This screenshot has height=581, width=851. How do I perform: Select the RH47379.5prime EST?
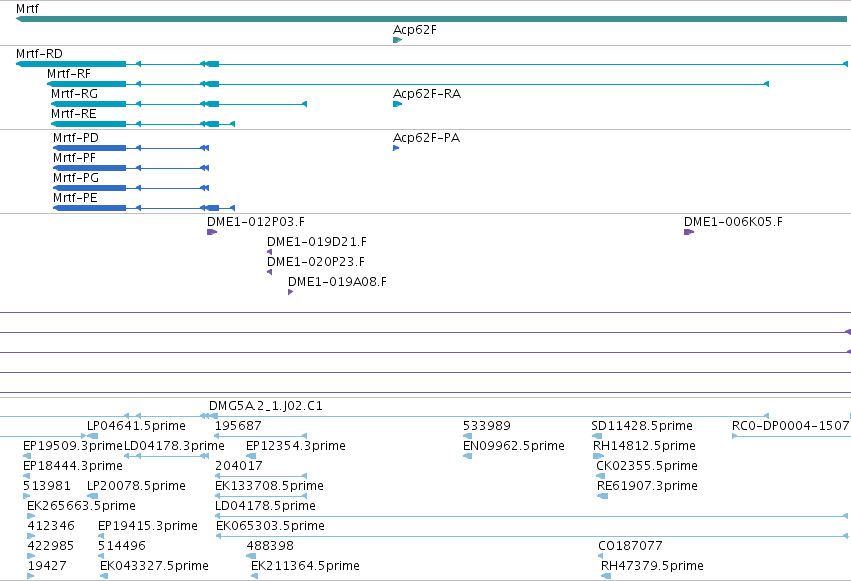[652, 566]
